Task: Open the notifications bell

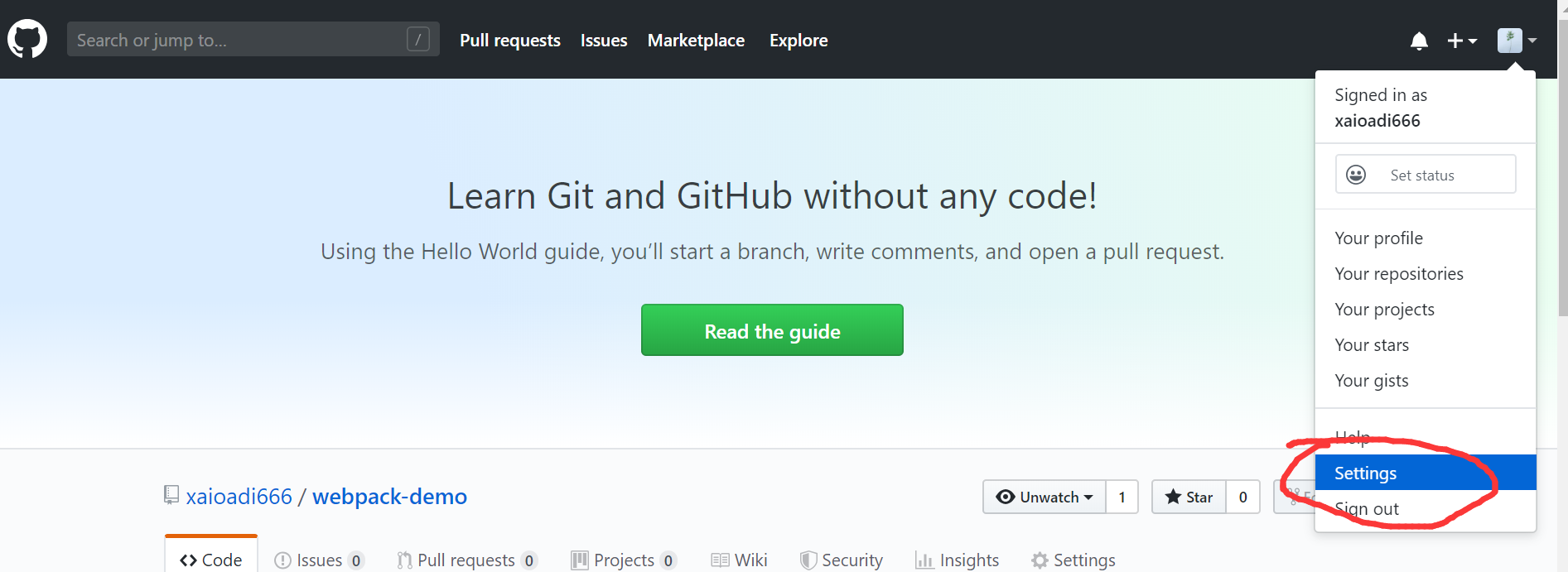Action: (x=1419, y=41)
